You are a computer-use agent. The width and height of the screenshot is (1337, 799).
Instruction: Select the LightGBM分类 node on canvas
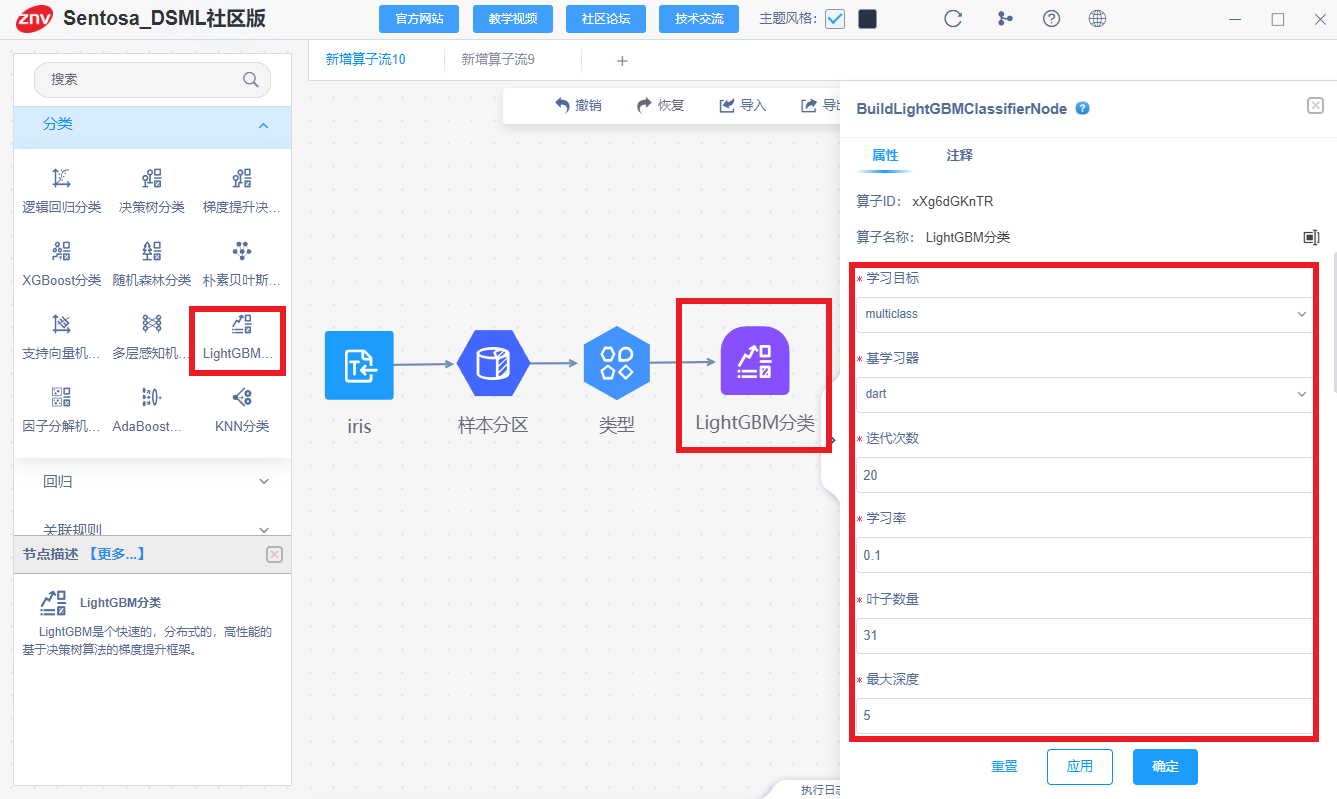755,361
